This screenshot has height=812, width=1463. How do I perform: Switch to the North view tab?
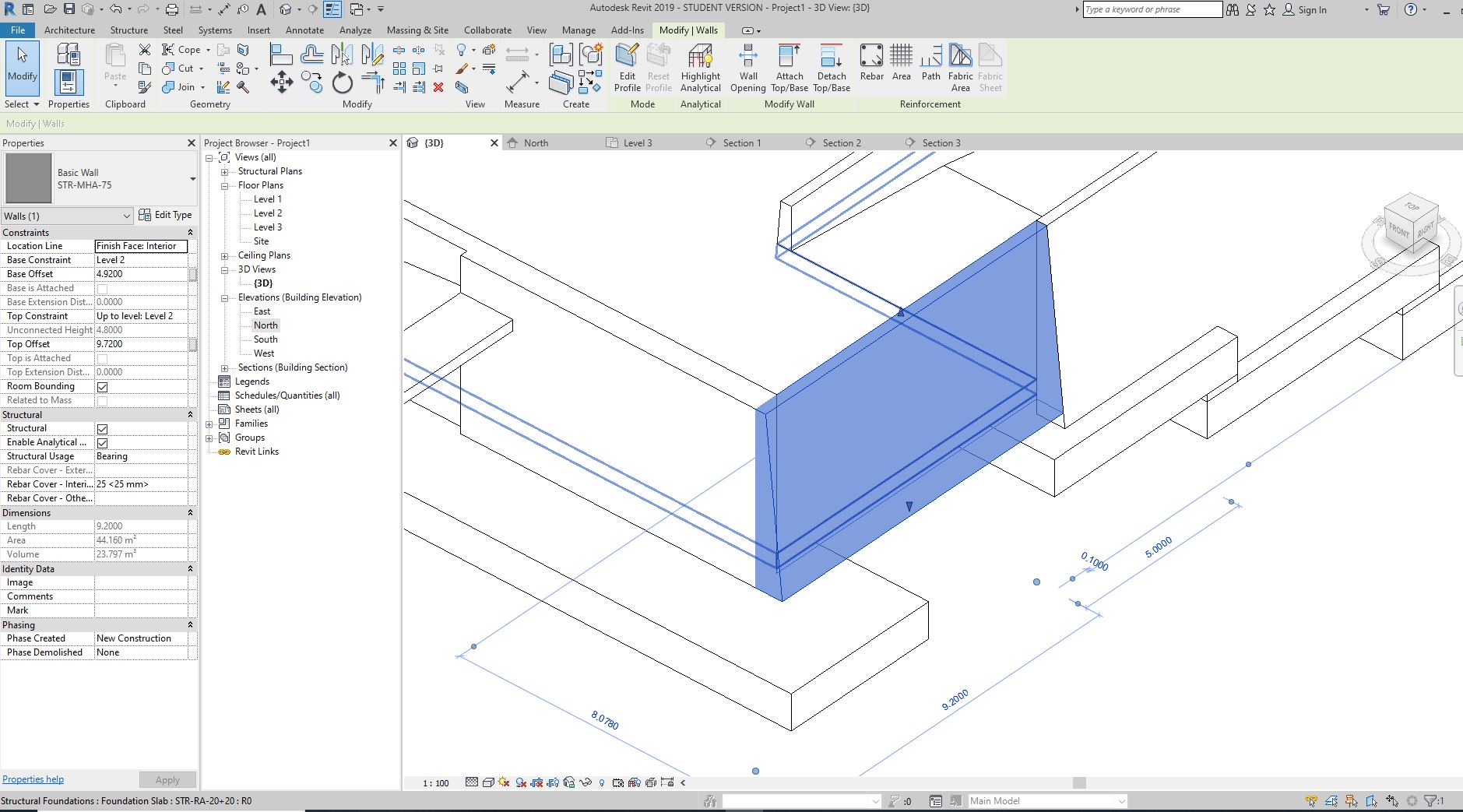(x=535, y=142)
